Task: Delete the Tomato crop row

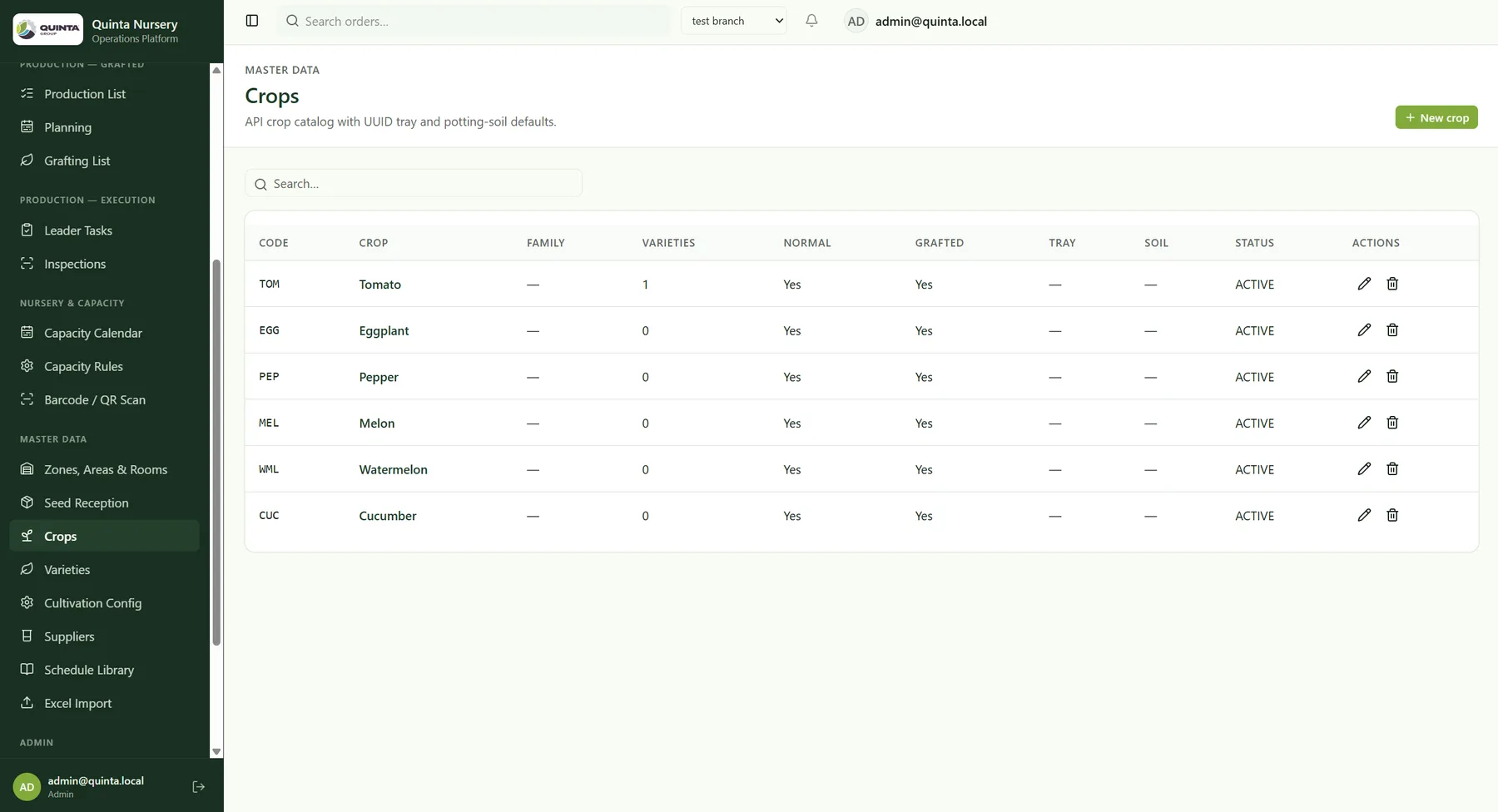Action: coord(1392,284)
